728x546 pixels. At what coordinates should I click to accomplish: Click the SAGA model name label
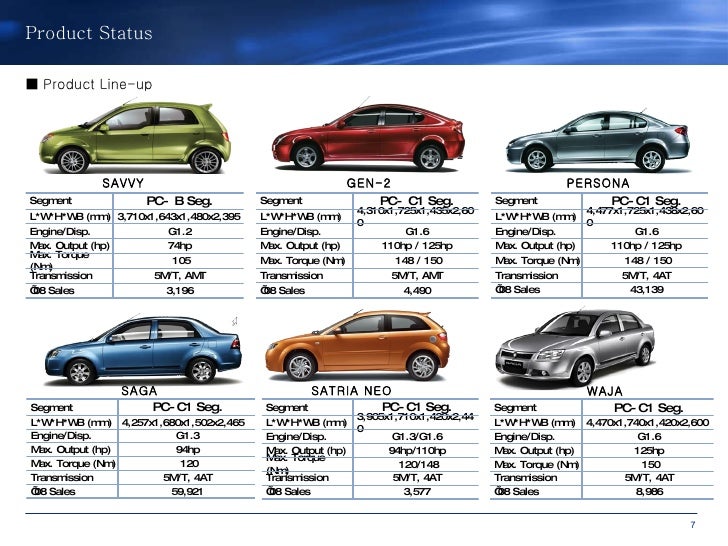click(x=139, y=391)
